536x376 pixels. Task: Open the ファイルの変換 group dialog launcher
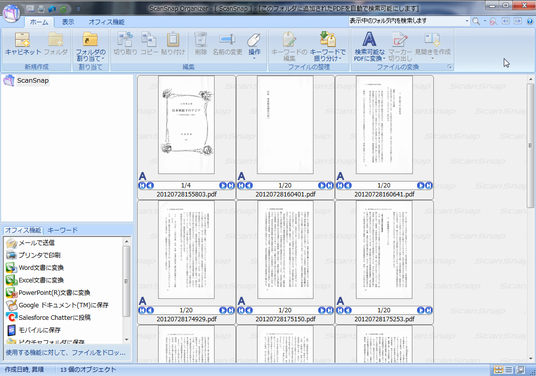click(x=449, y=67)
